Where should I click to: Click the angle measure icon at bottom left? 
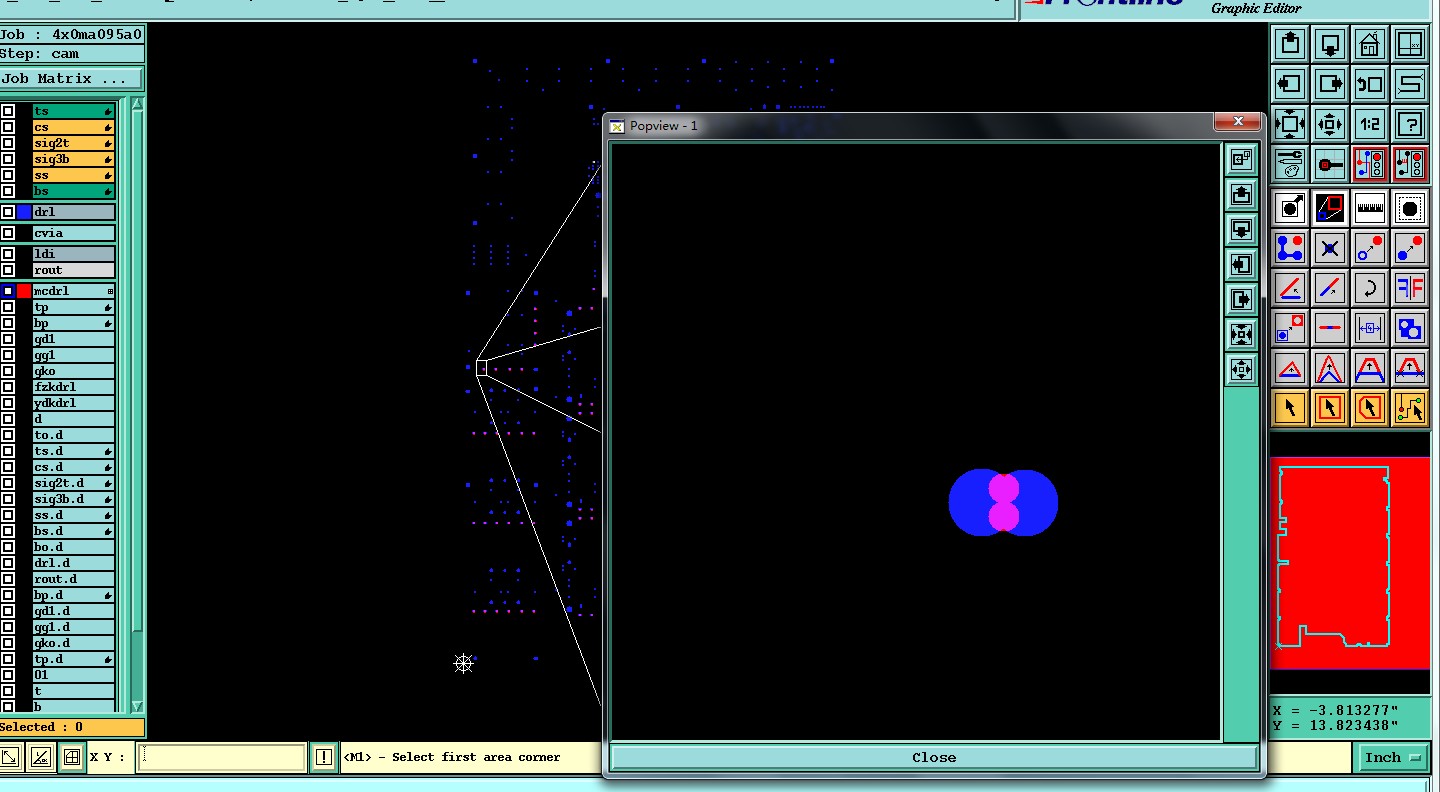tap(41, 757)
